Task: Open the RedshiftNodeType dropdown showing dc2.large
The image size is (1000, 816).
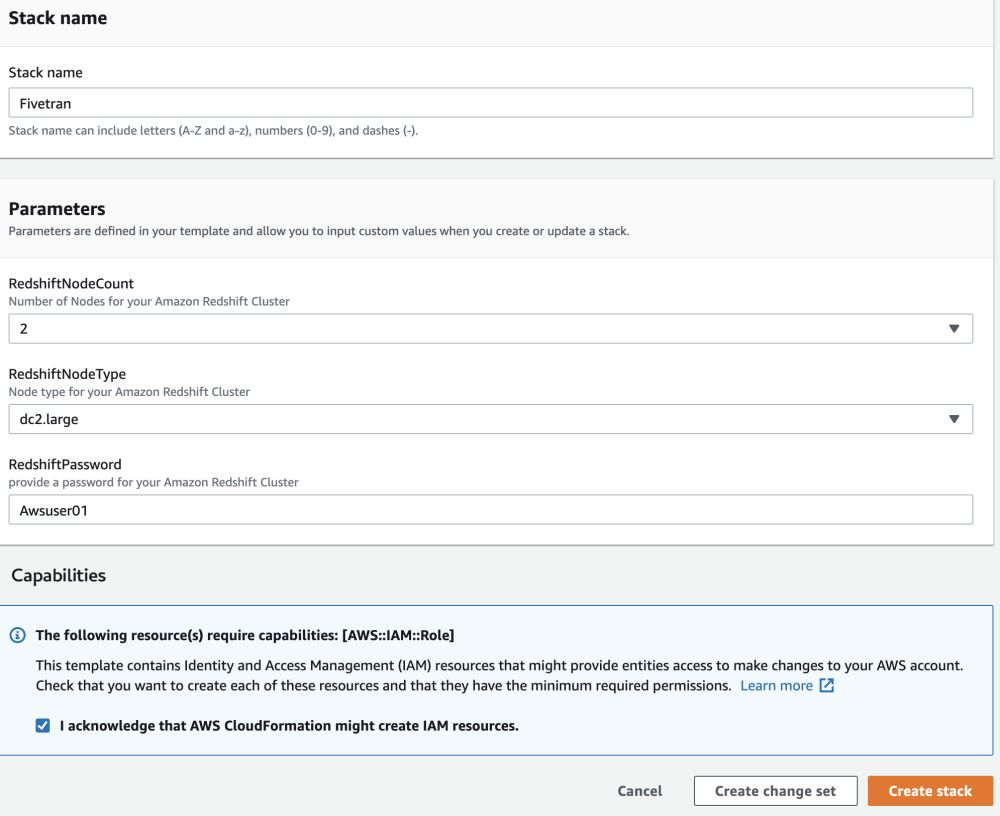Action: (x=490, y=419)
